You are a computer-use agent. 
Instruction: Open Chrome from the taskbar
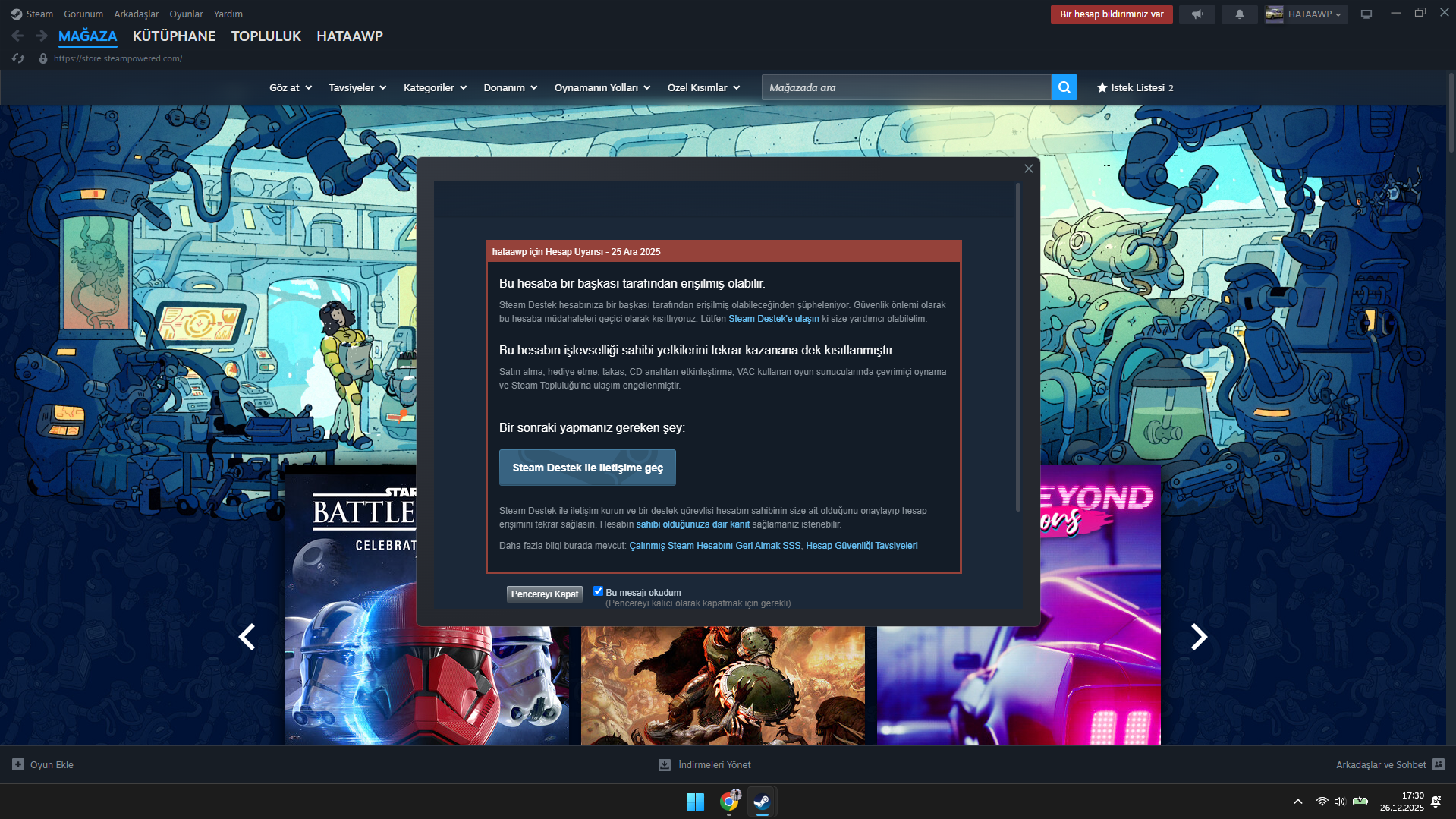(729, 802)
